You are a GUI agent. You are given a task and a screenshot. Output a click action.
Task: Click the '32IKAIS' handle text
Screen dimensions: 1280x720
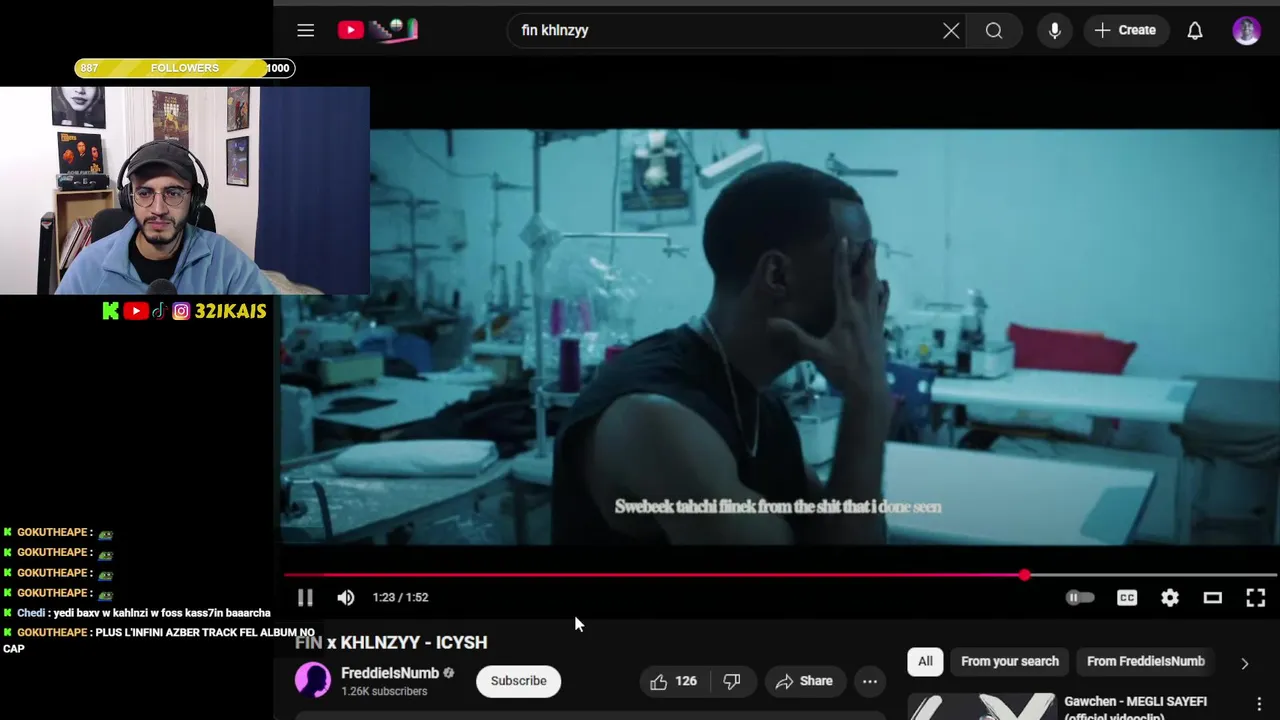(230, 311)
